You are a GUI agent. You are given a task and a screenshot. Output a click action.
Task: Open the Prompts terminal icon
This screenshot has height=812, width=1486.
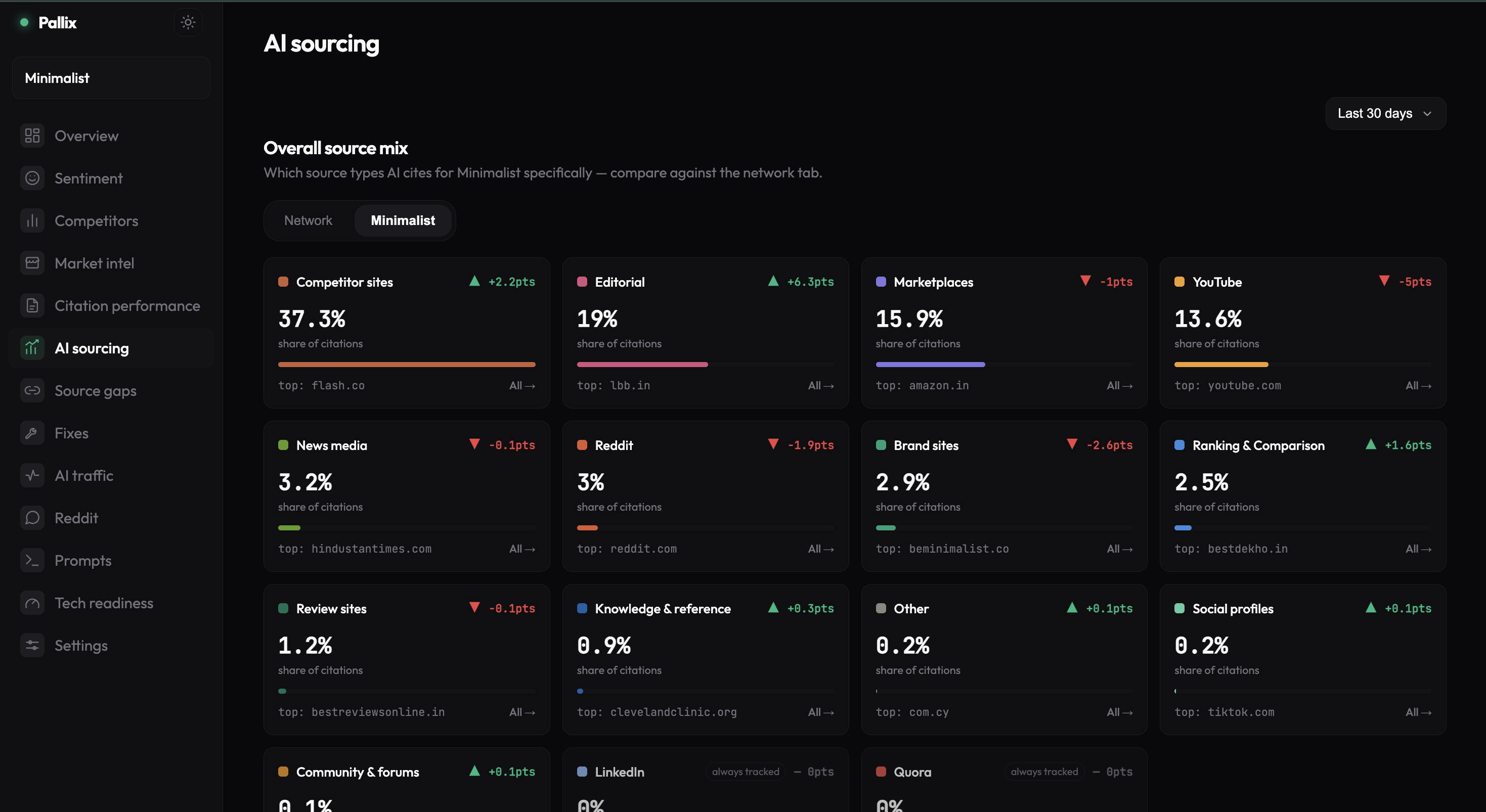(32, 561)
